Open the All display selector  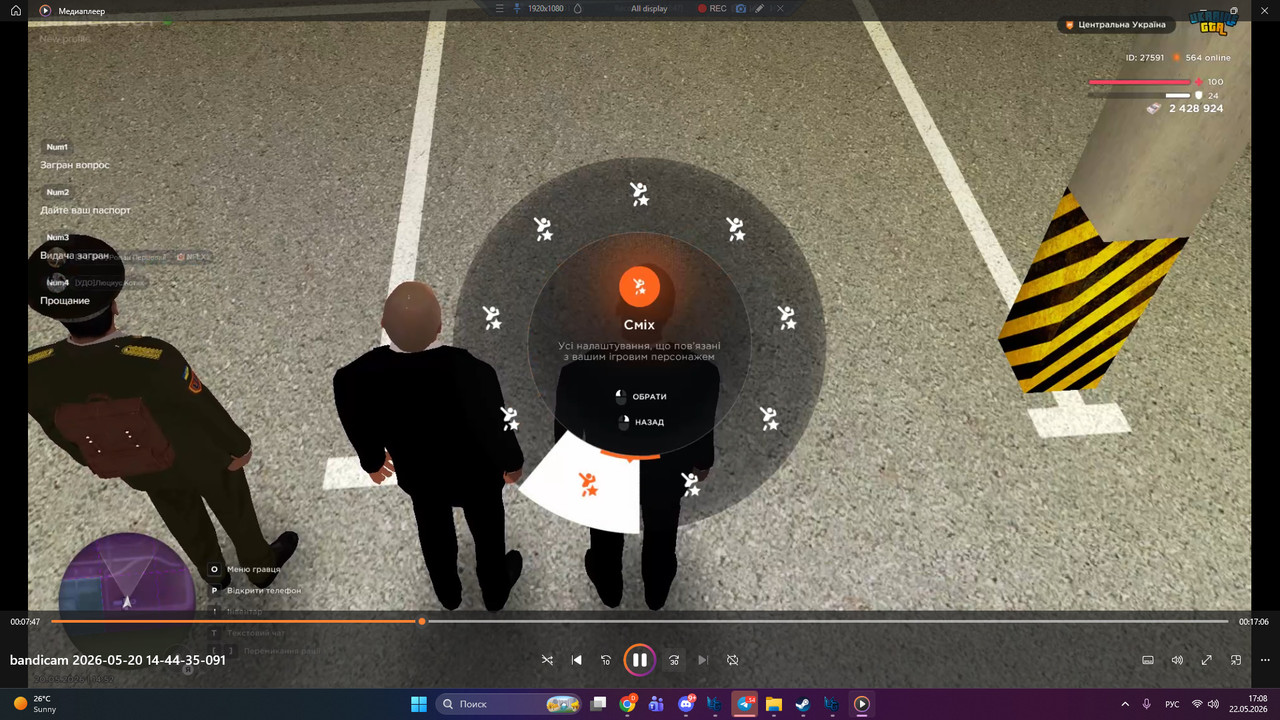[x=649, y=8]
